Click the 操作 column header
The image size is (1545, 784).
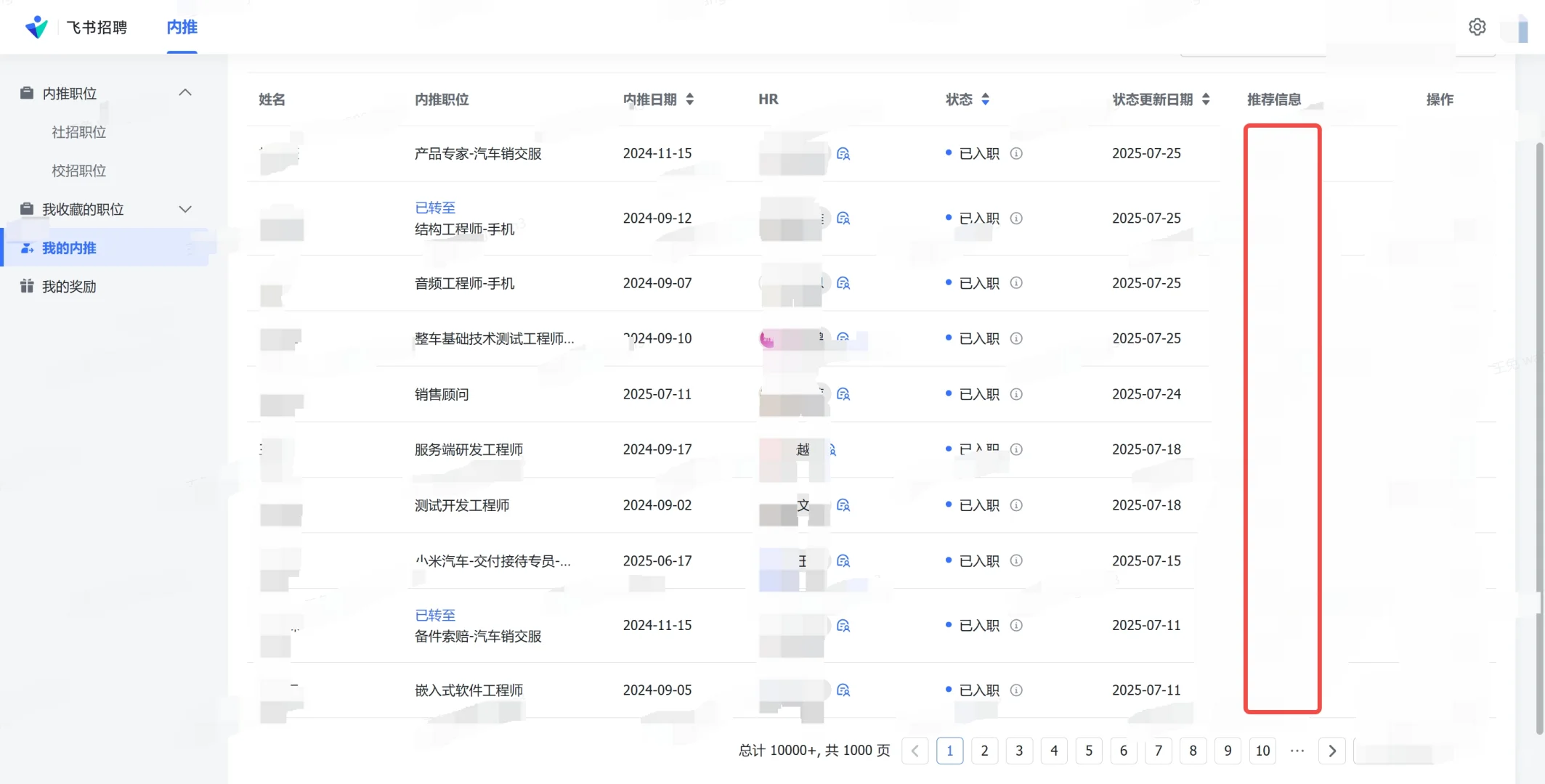(1440, 99)
